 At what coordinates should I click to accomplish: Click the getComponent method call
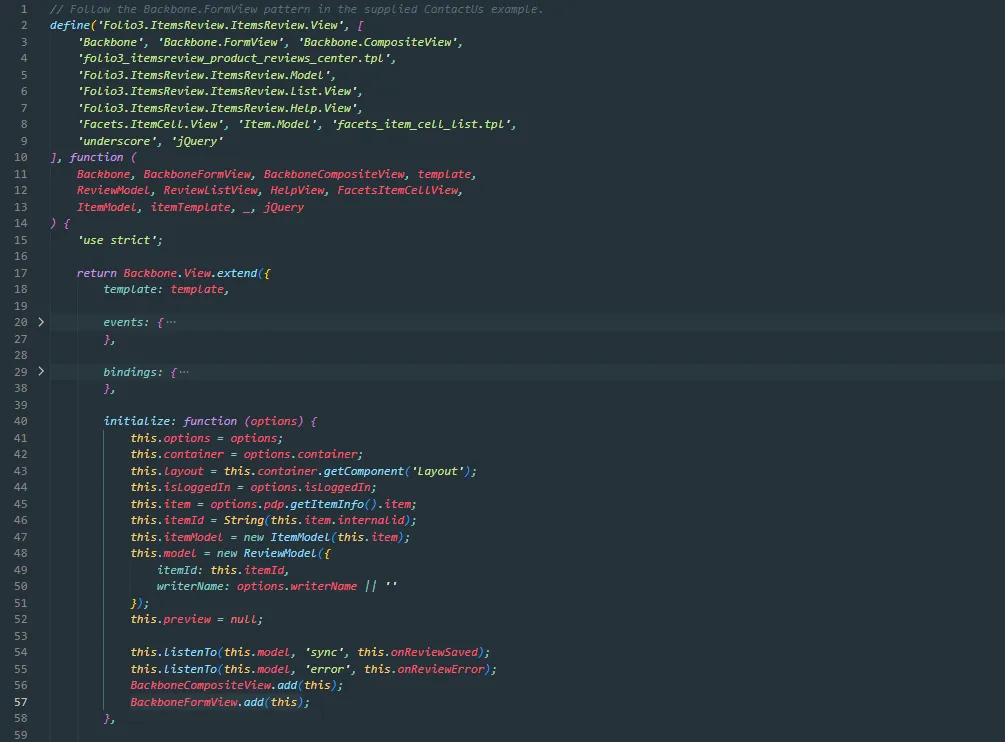364,471
